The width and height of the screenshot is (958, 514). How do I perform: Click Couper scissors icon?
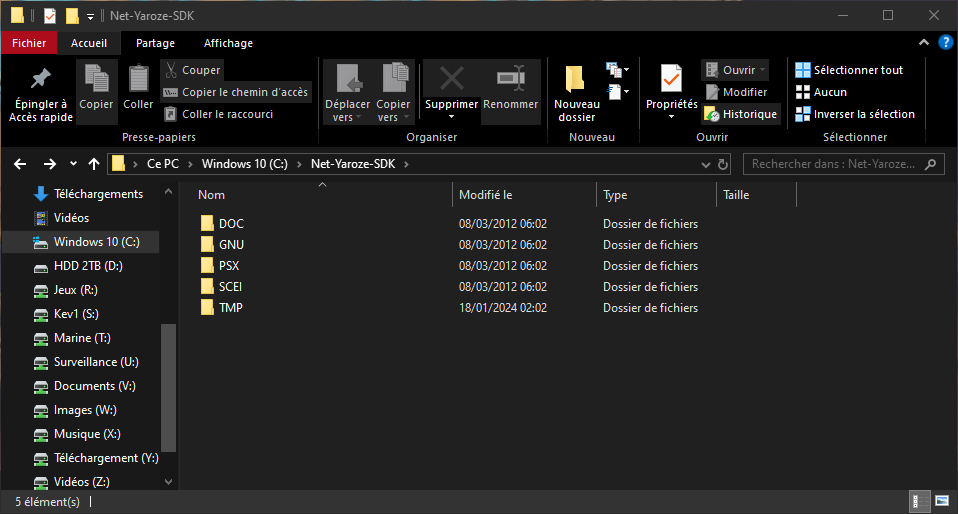point(171,70)
